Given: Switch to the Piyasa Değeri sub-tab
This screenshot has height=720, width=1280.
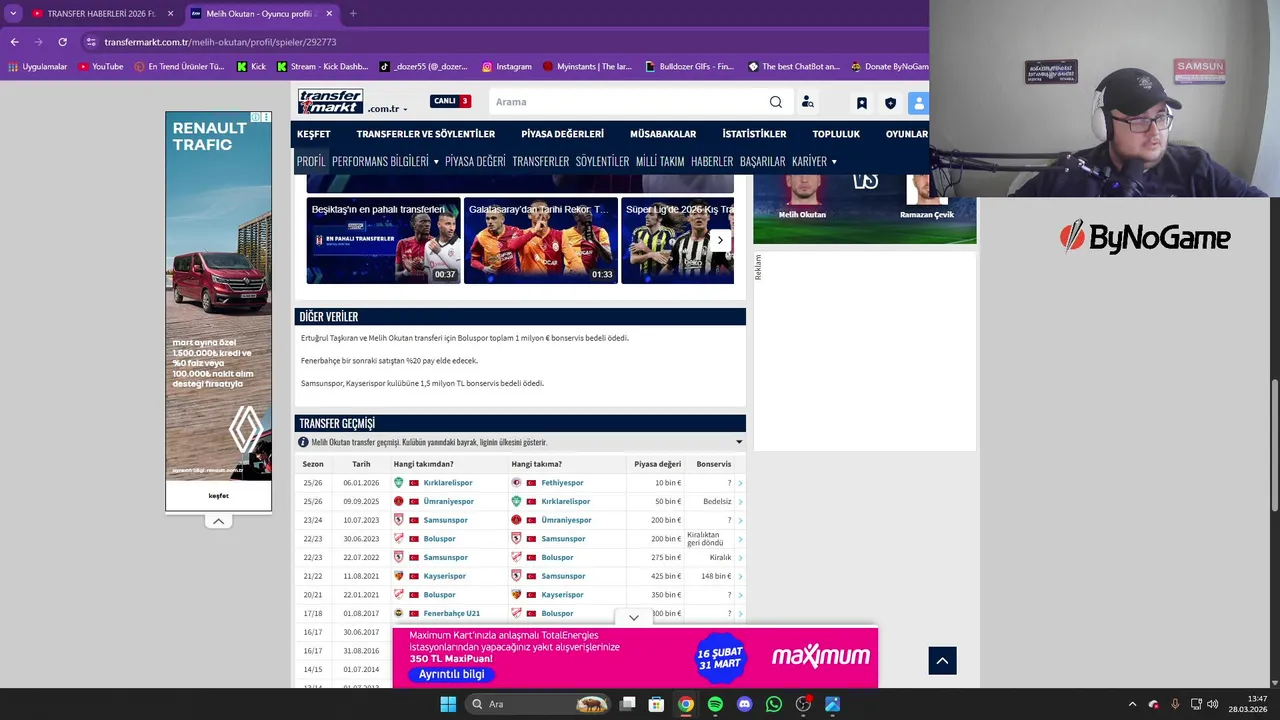Looking at the screenshot, I should click(475, 161).
